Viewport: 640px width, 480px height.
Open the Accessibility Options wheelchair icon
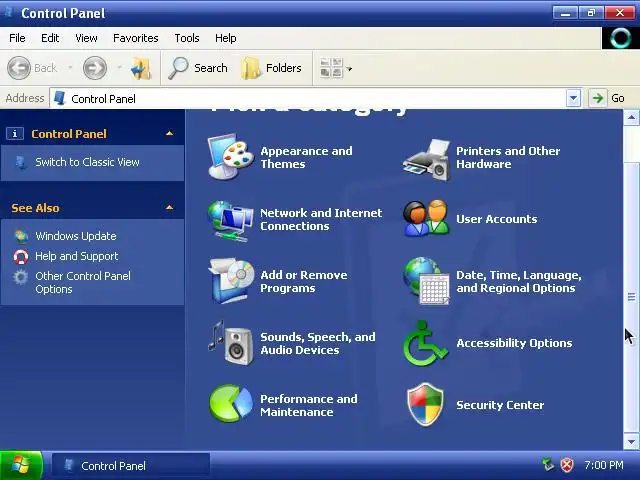tap(425, 343)
